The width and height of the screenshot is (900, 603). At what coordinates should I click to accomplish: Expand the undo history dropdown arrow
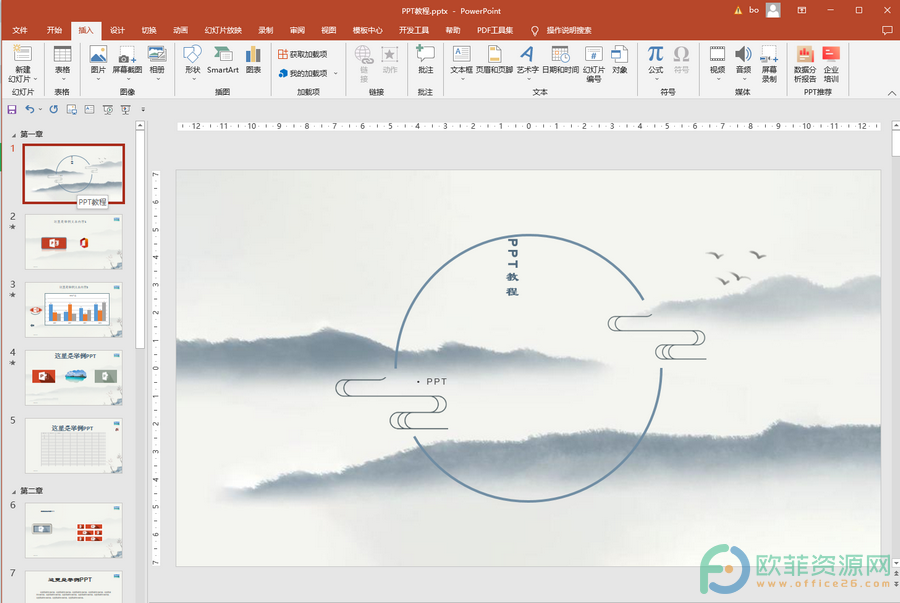(x=40, y=110)
